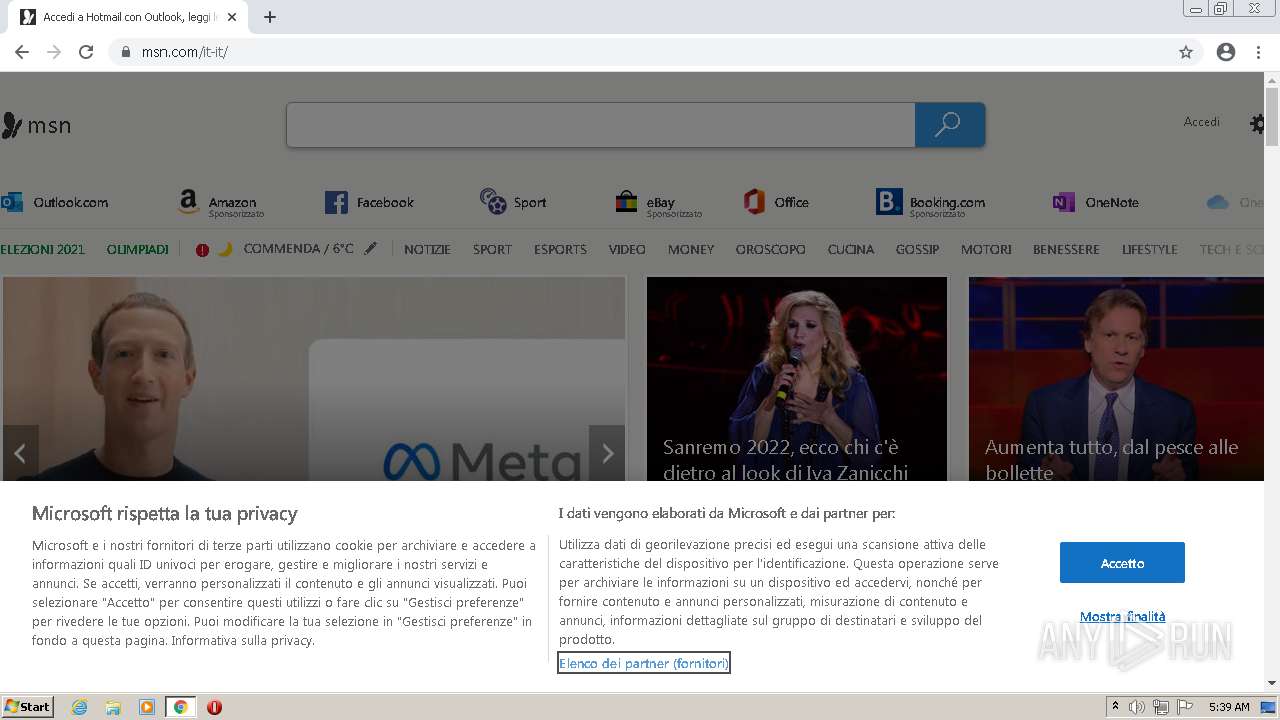1280x720 pixels.
Task: Open the Chrome profile avatar icon
Action: pyautogui.click(x=1226, y=52)
